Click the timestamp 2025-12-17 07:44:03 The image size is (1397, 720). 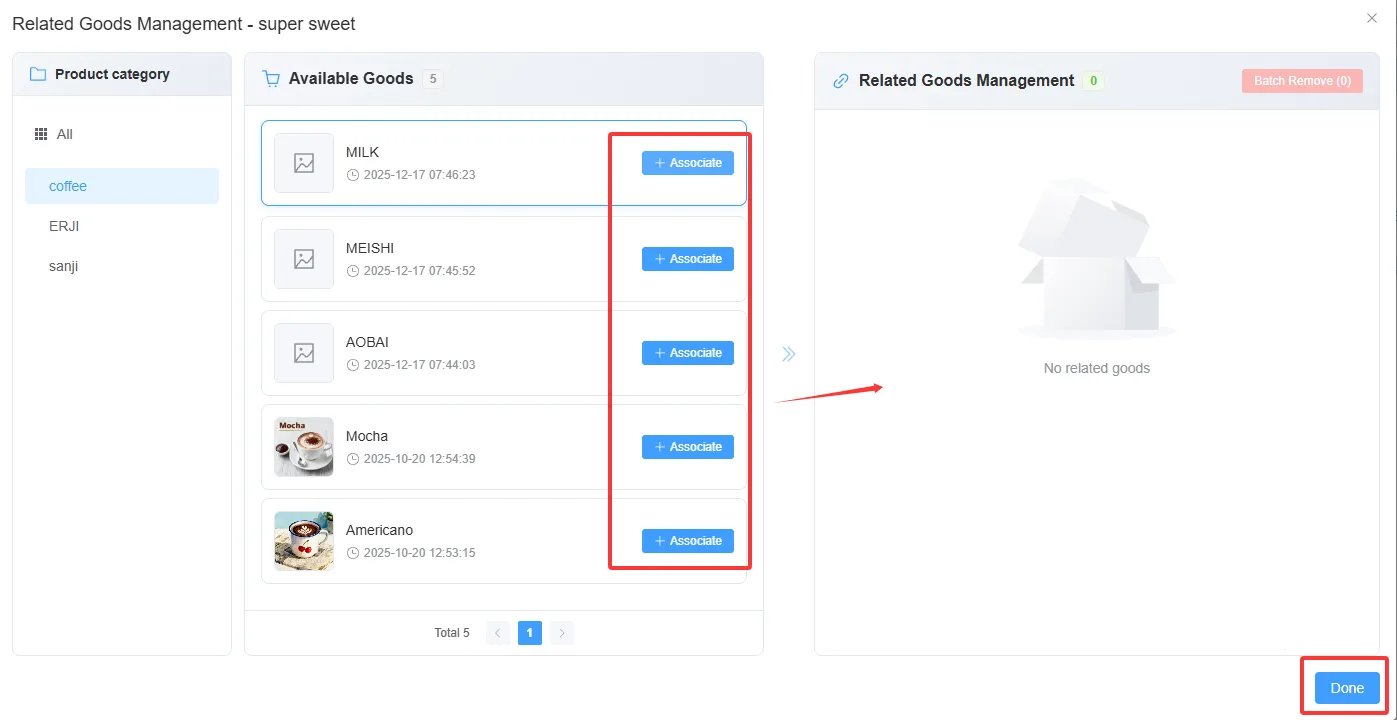[x=419, y=365]
